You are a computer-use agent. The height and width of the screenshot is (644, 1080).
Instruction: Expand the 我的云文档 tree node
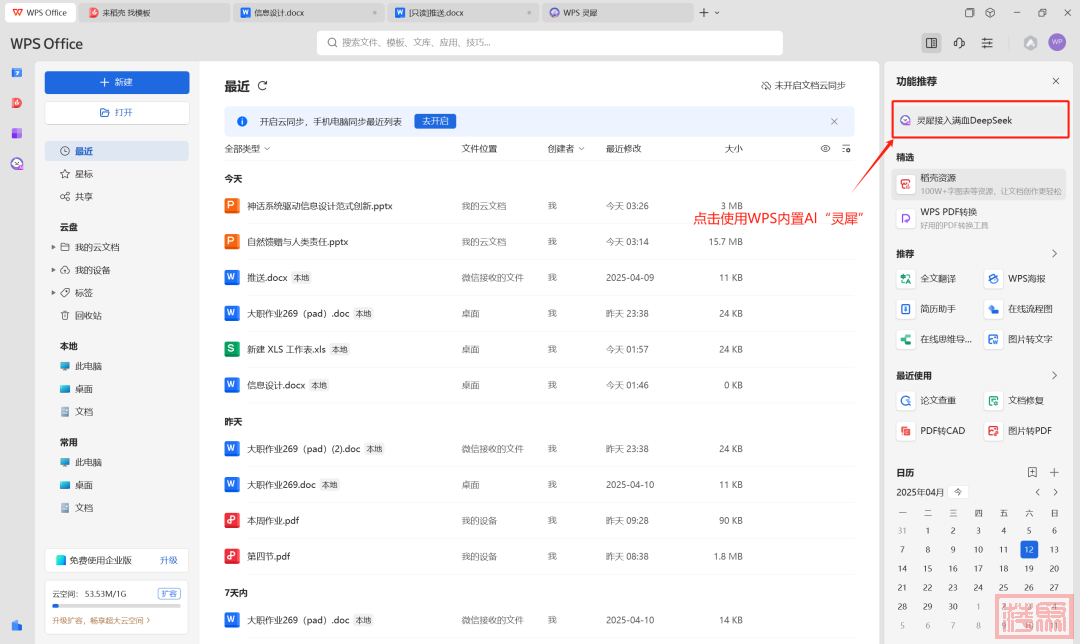click(x=53, y=247)
